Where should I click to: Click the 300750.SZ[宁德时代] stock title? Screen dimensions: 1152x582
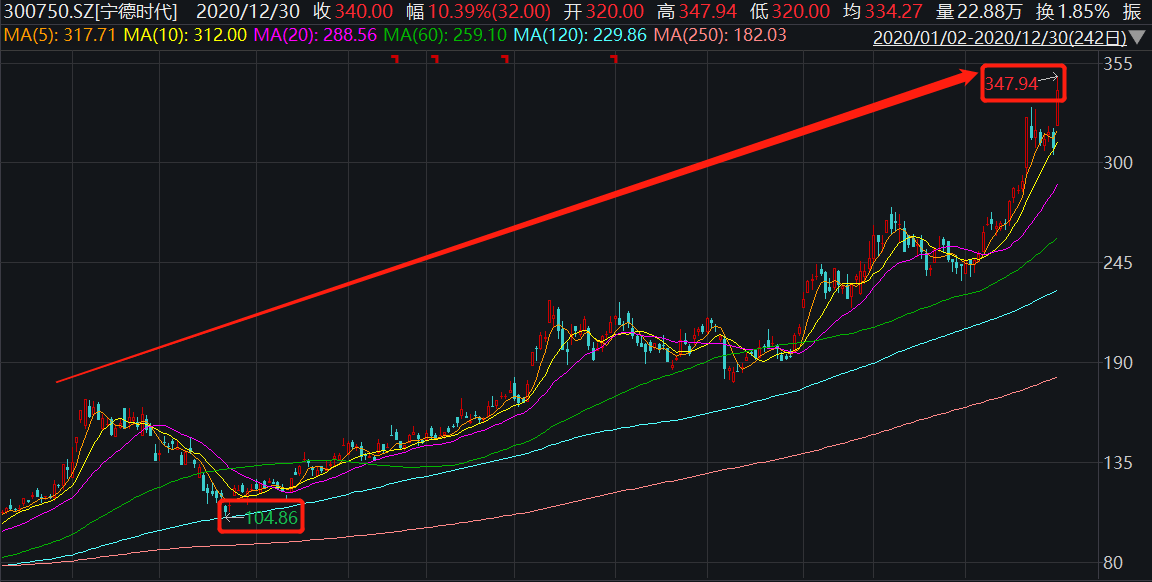tap(90, 11)
